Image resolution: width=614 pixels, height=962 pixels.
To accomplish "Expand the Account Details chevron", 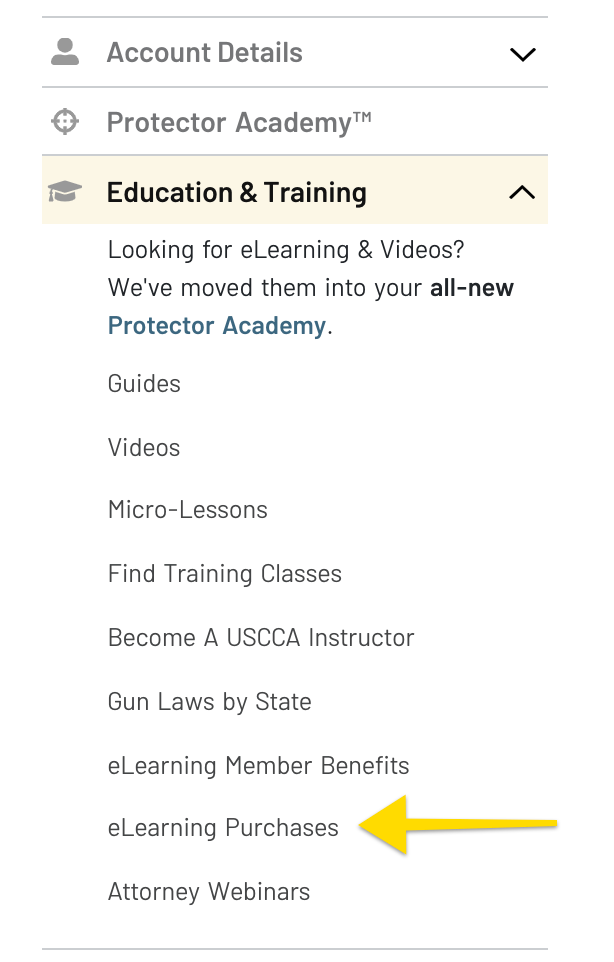I will coord(522,54).
